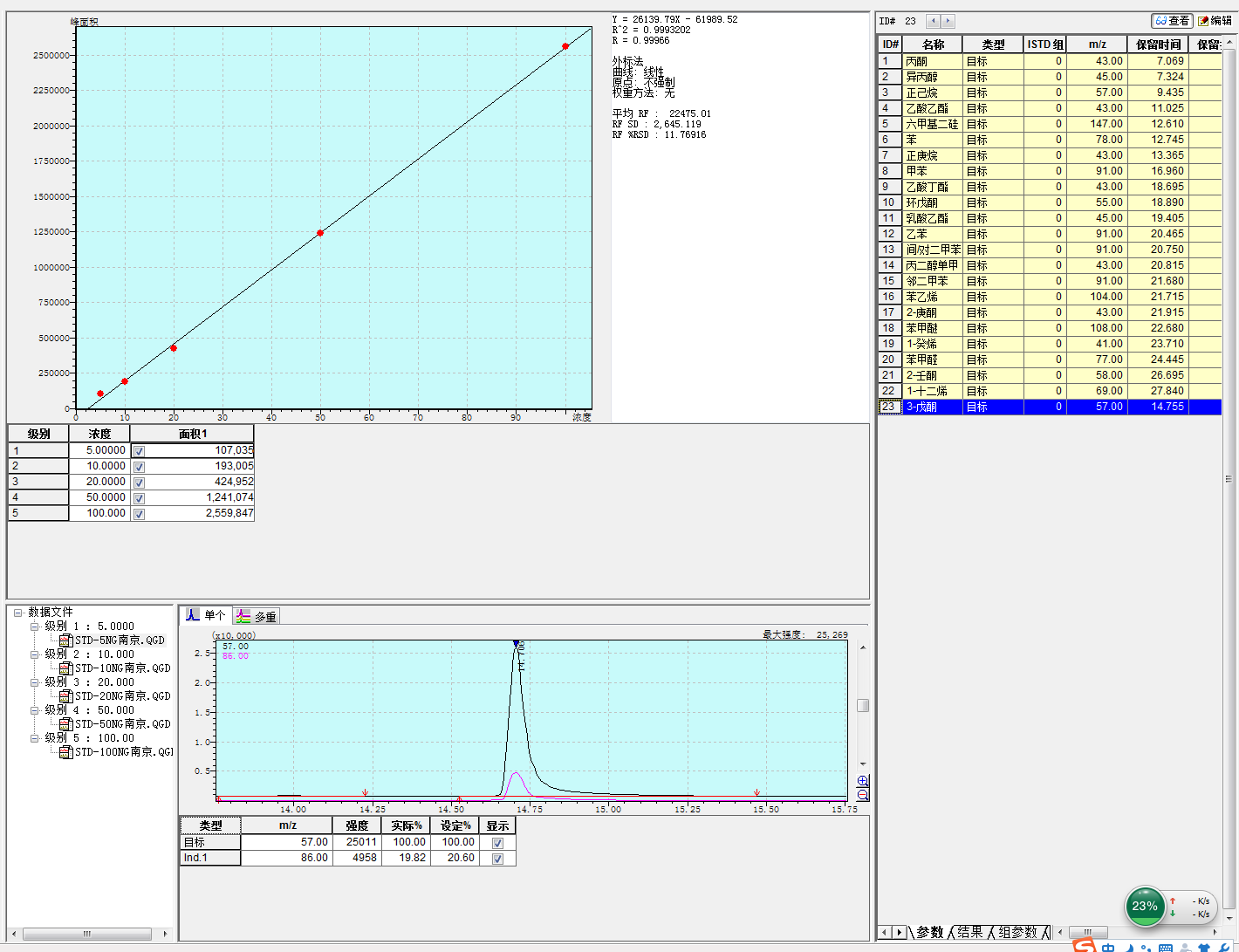This screenshot has height=952, width=1239.
Task: Open Sogou wrench settings icon
Action: (x=1224, y=949)
